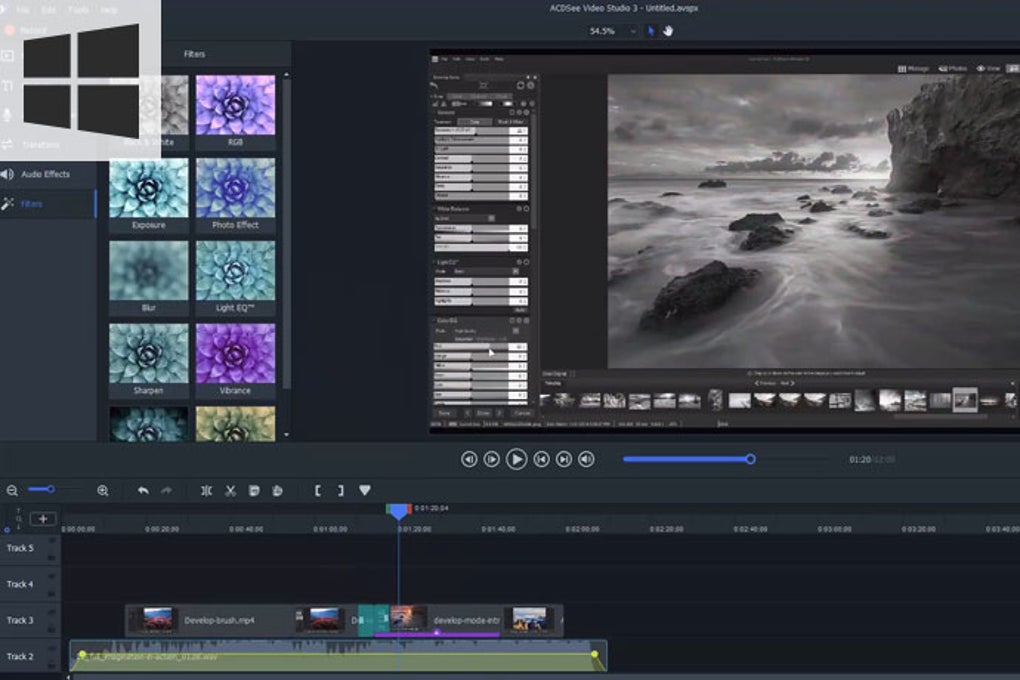
Task: Select the Filters tab in sidebar
Action: coord(32,204)
